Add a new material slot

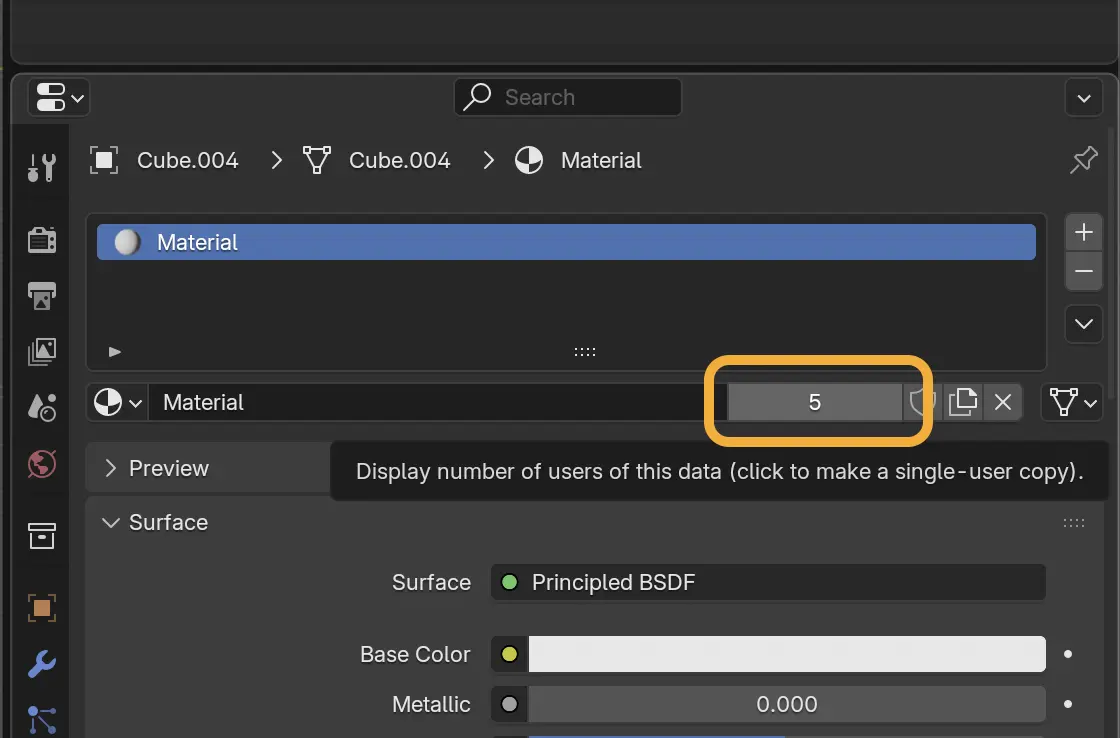1084,232
